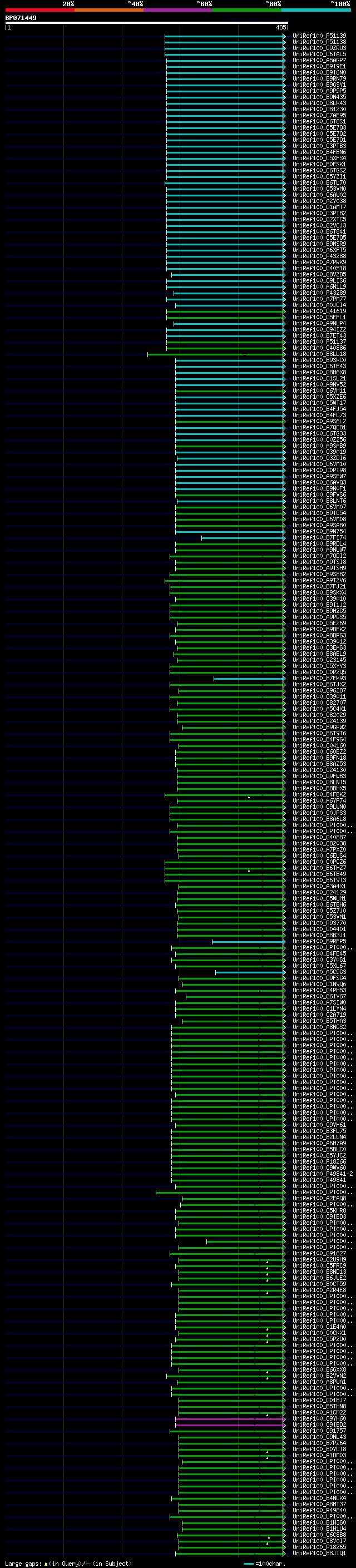356x1568 pixels.
Task: Select hit label UniRef100_Q39010
Action: [x=319, y=599]
